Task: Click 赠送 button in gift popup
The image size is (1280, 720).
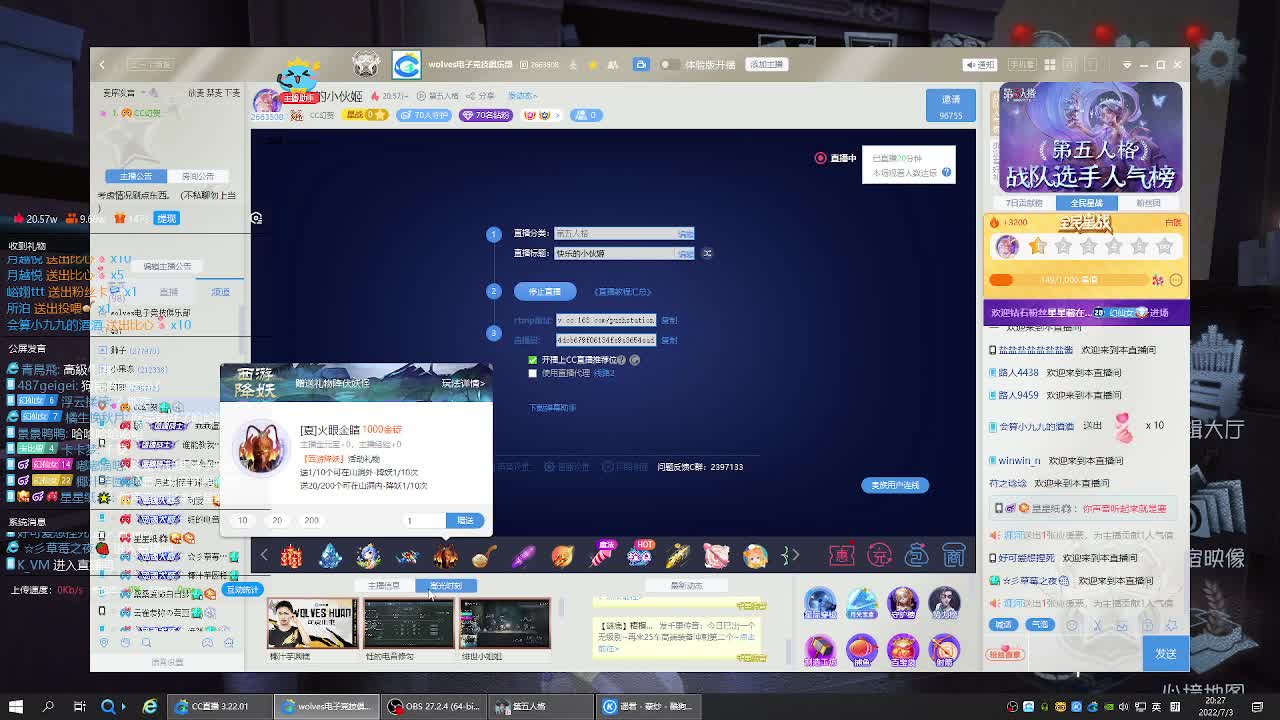Action: pyautogui.click(x=465, y=520)
